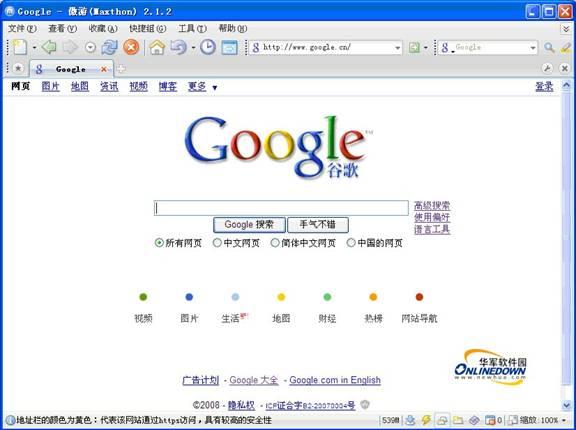Open the undo icon's dropdown arrow
Viewport: 576px width, 430px height.
[x=193, y=48]
